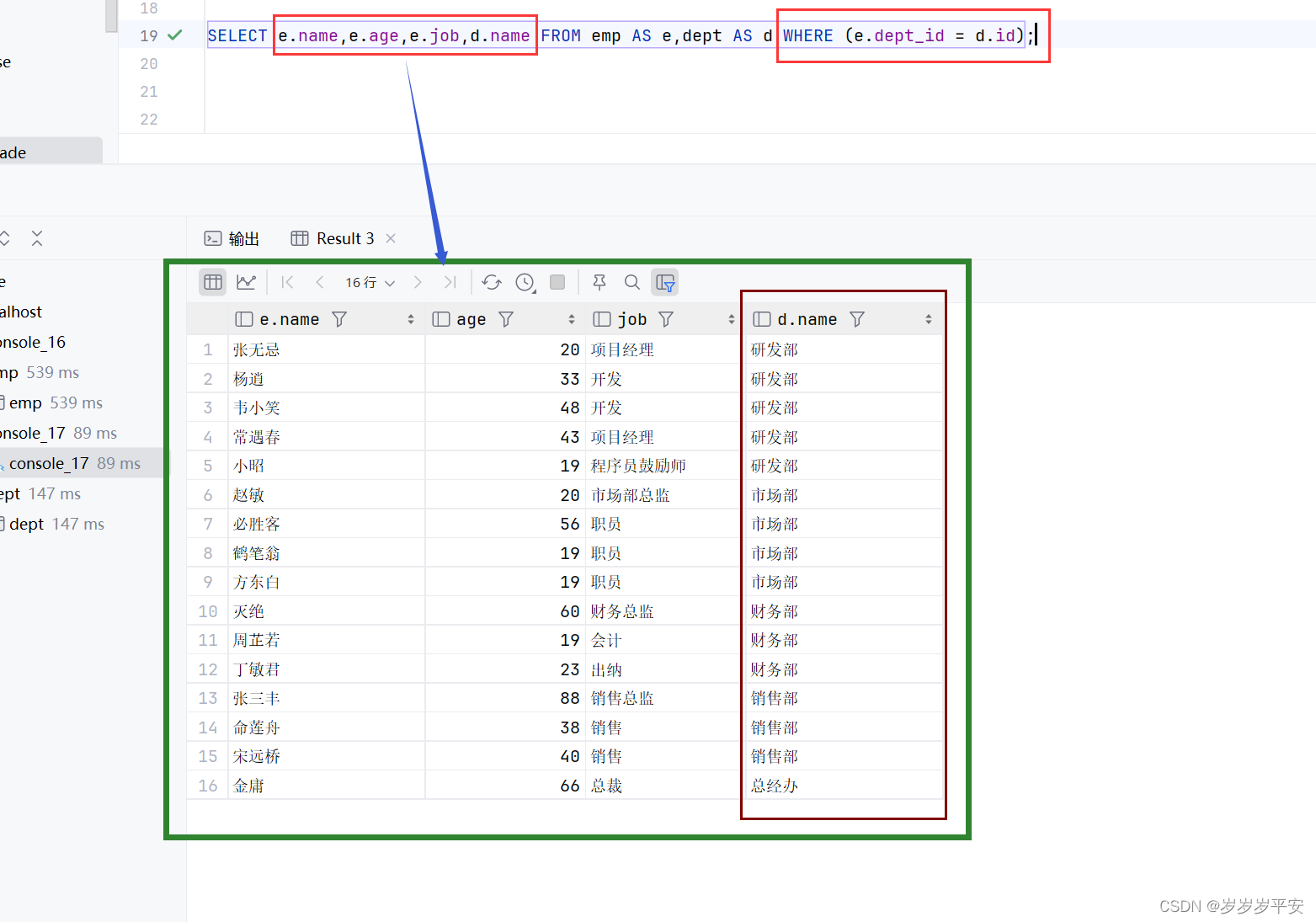Screen dimensions: 1316x922
Task: Go to last page of results
Action: click(x=450, y=282)
